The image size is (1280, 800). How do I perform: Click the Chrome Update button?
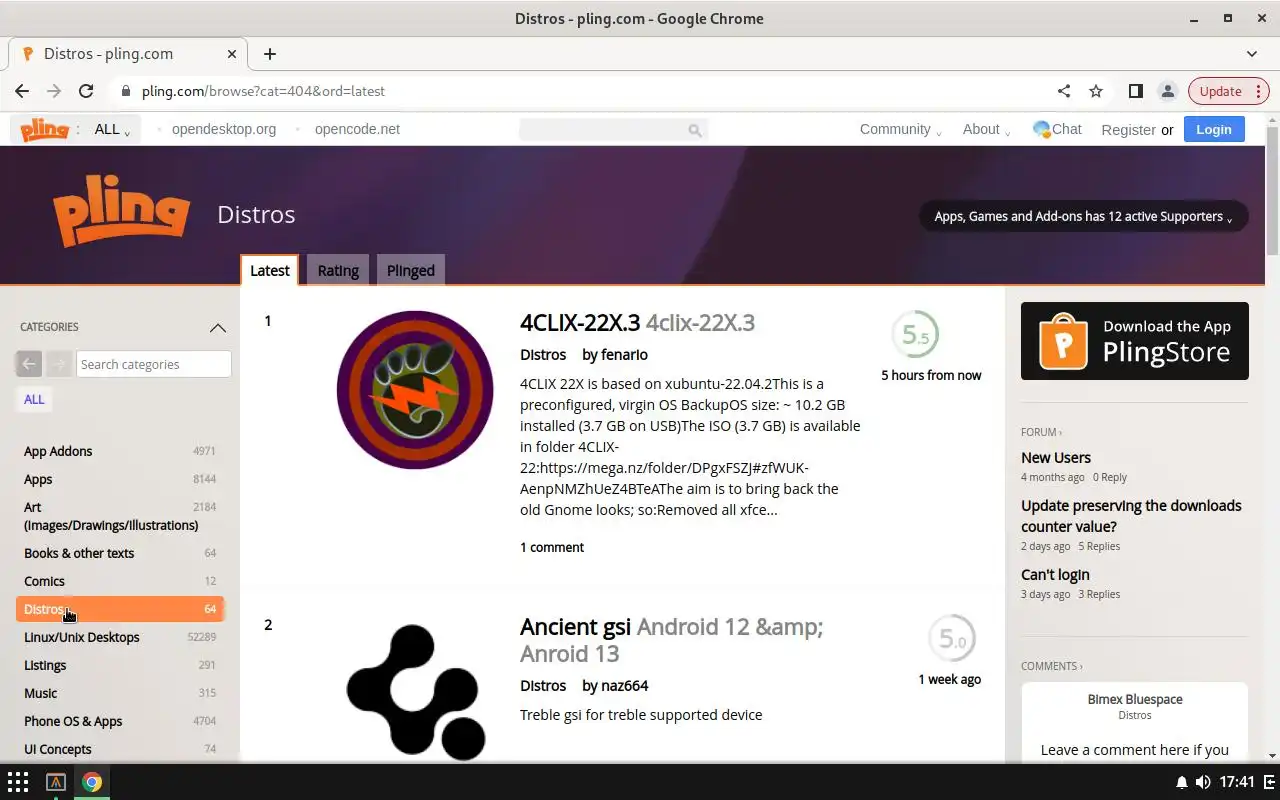[x=1229, y=91]
